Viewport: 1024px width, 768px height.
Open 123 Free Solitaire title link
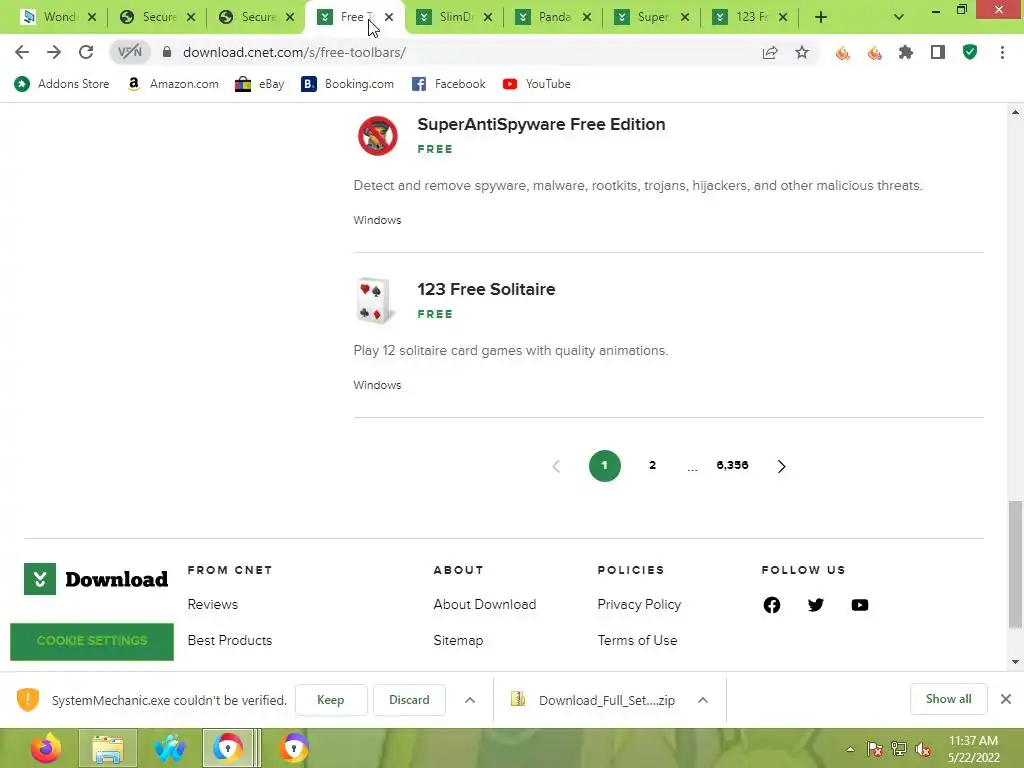(x=487, y=289)
